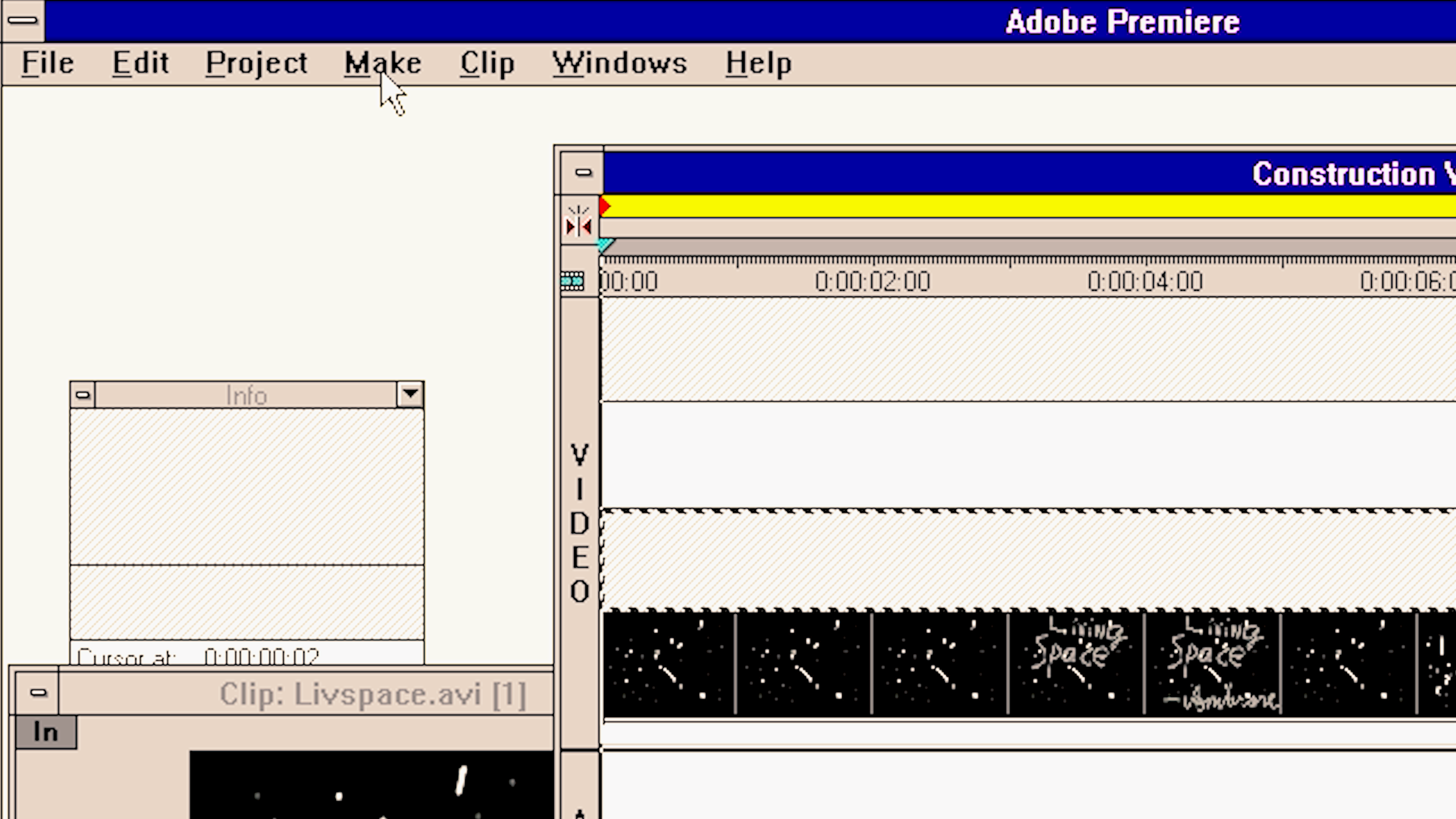Image resolution: width=1456 pixels, height=819 pixels.
Task: Toggle the snap-to-edges icon in Construction window
Action: (x=579, y=220)
